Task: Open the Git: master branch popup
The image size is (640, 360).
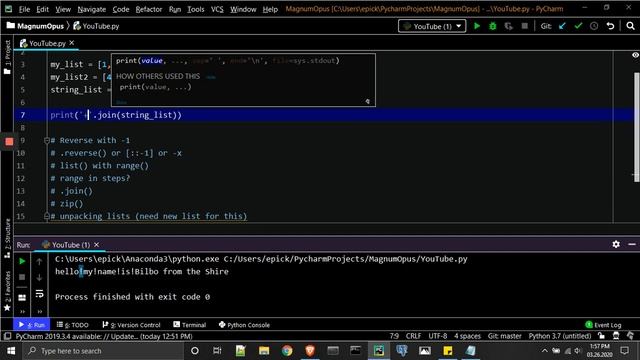Action: tap(504, 336)
